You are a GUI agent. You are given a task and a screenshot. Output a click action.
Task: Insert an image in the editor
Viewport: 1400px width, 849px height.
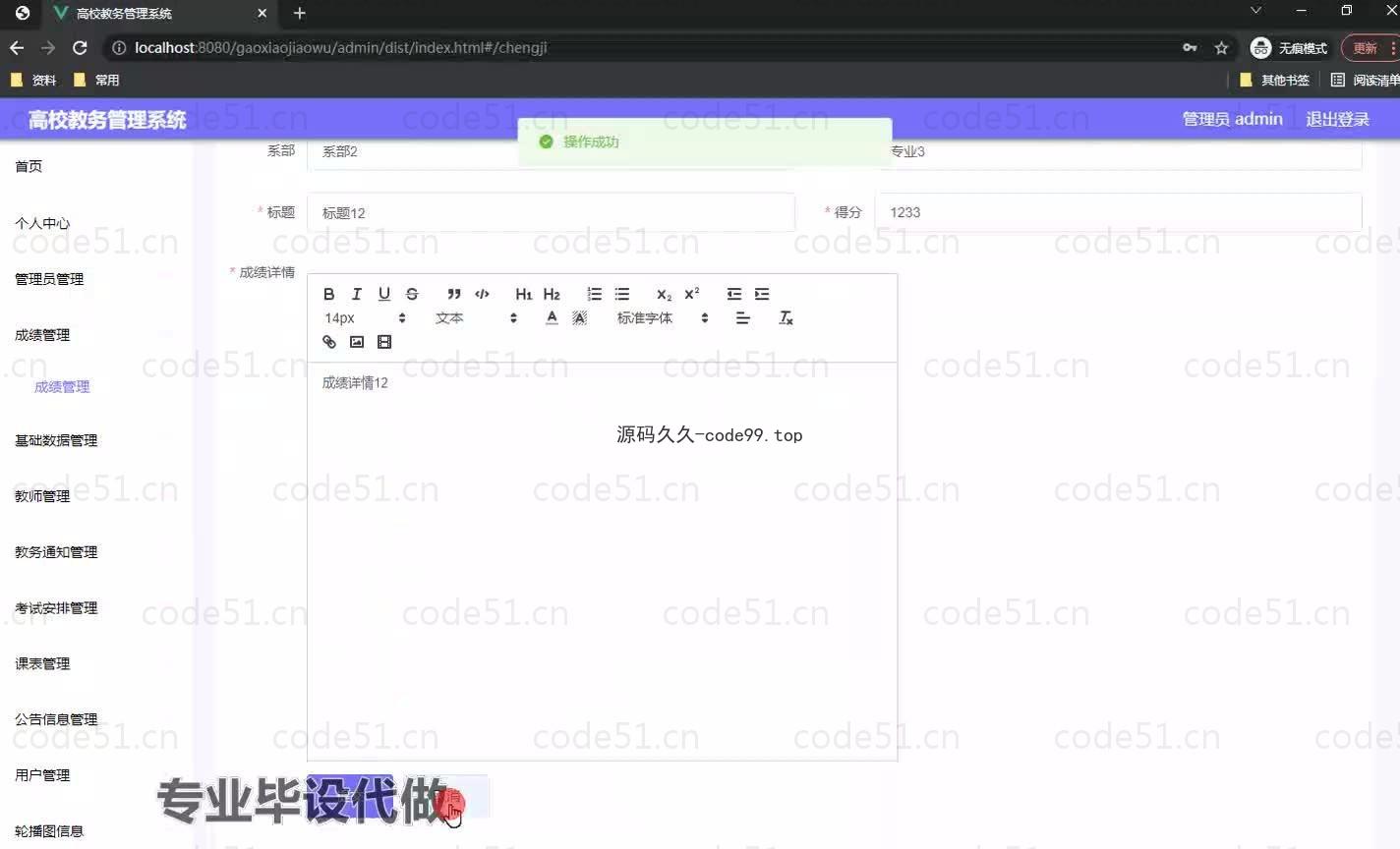[357, 342]
